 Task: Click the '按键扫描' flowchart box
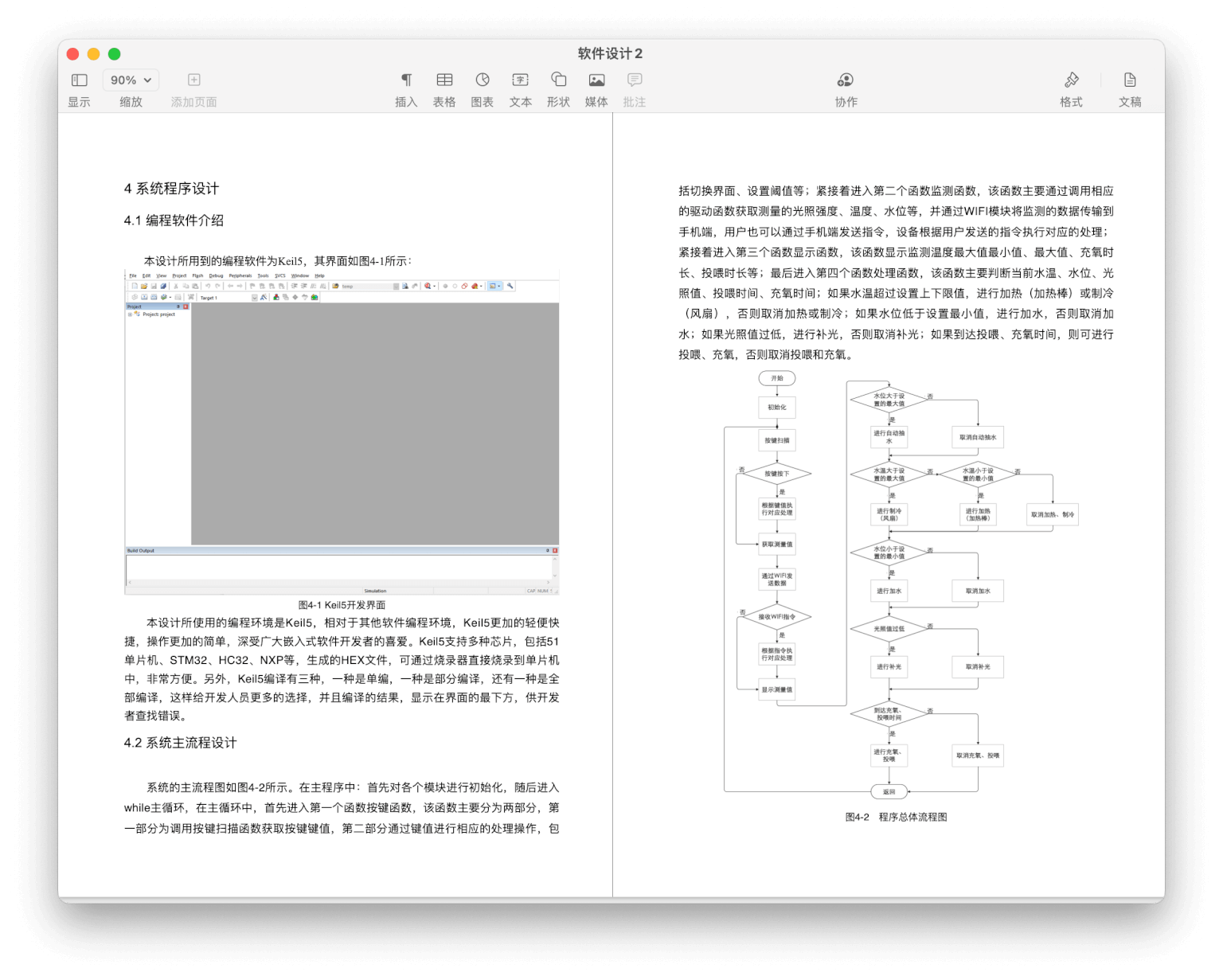click(777, 440)
